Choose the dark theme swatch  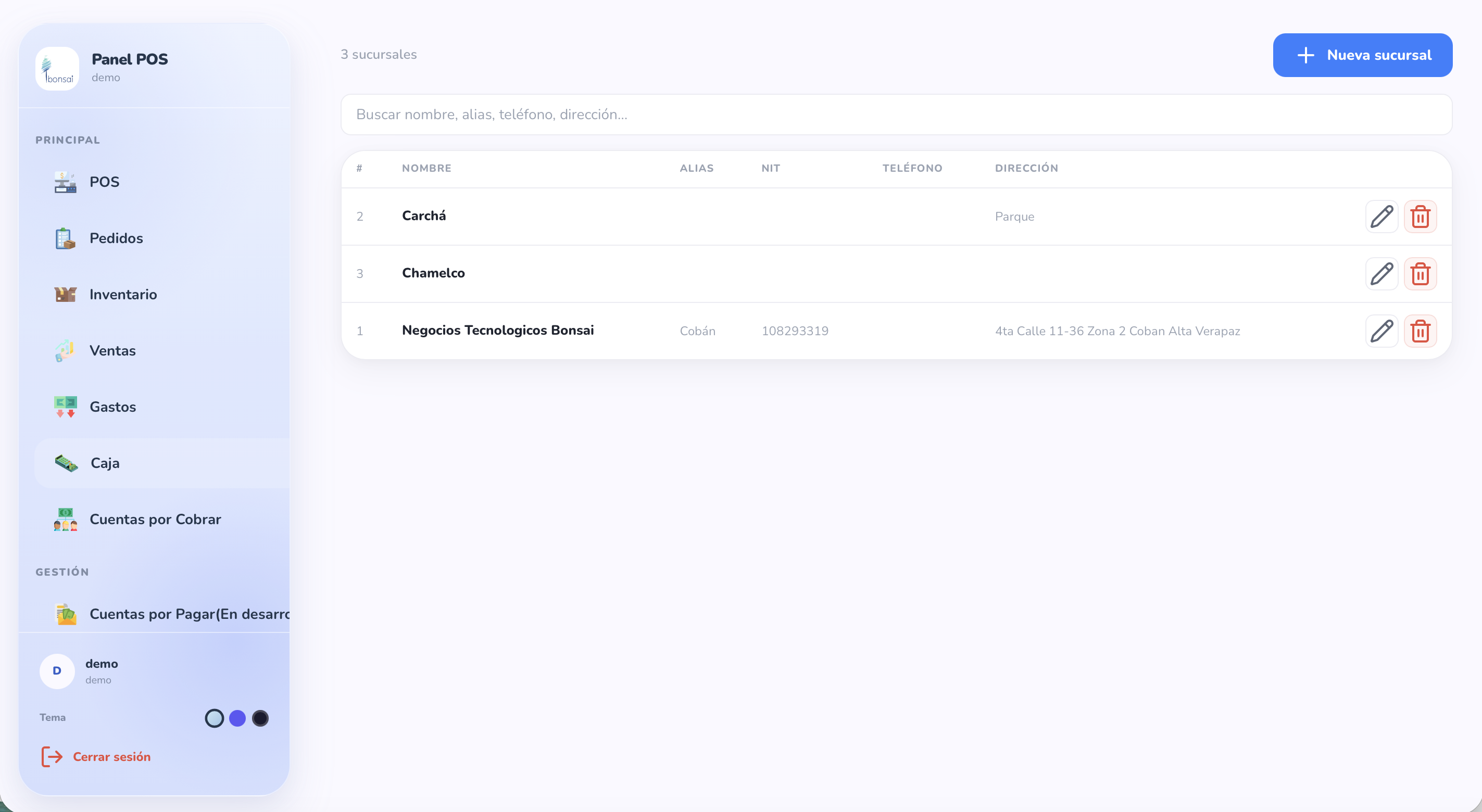pos(260,718)
